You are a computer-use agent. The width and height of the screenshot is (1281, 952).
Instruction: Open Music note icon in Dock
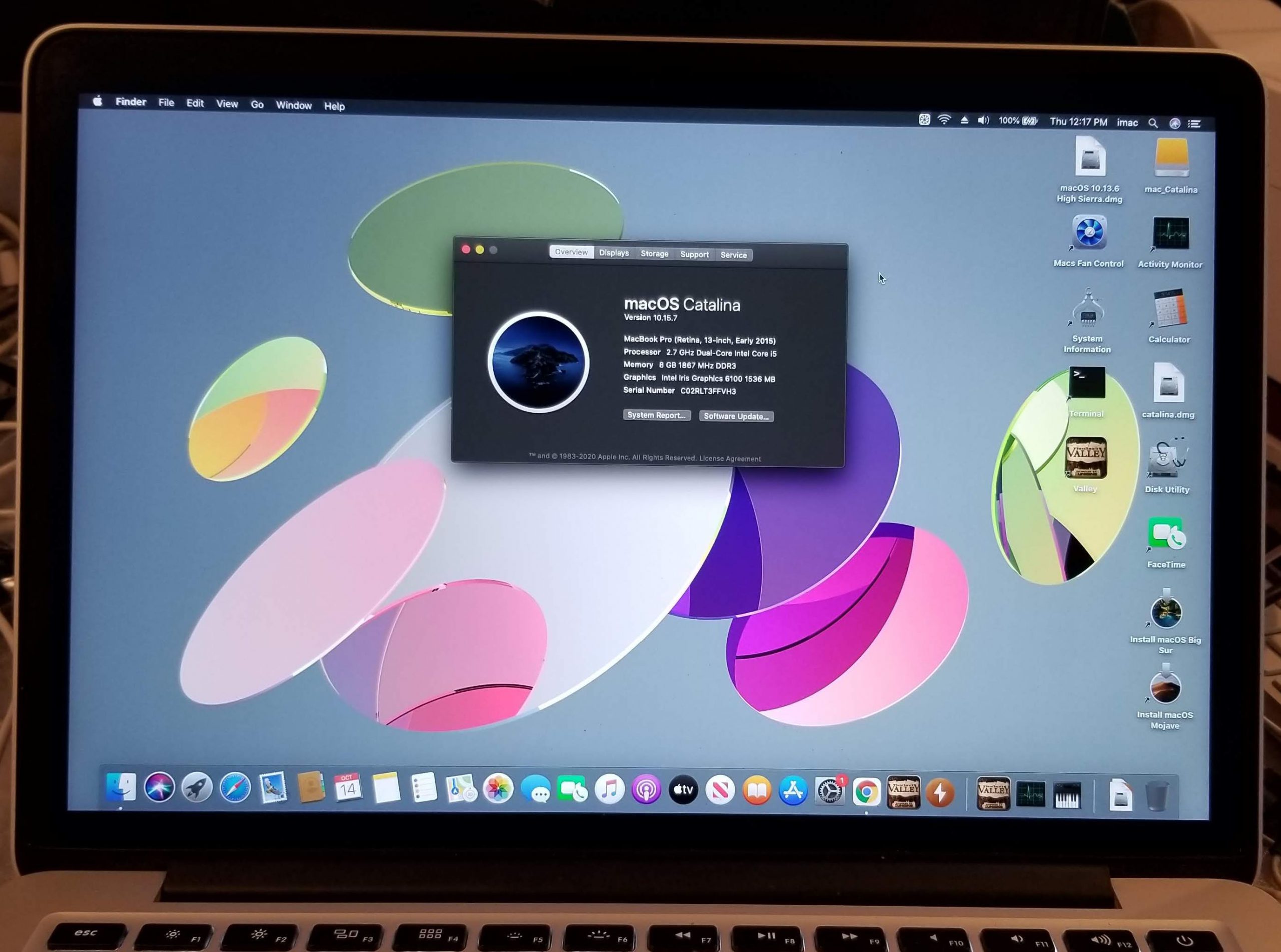pyautogui.click(x=609, y=790)
